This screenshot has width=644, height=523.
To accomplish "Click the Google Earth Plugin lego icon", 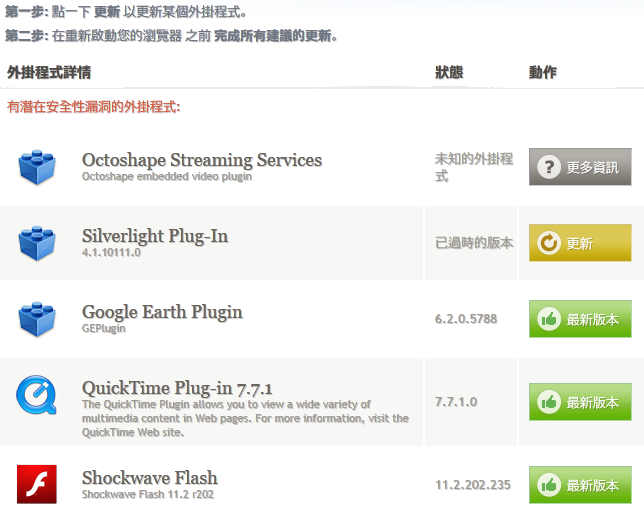I will point(37,319).
